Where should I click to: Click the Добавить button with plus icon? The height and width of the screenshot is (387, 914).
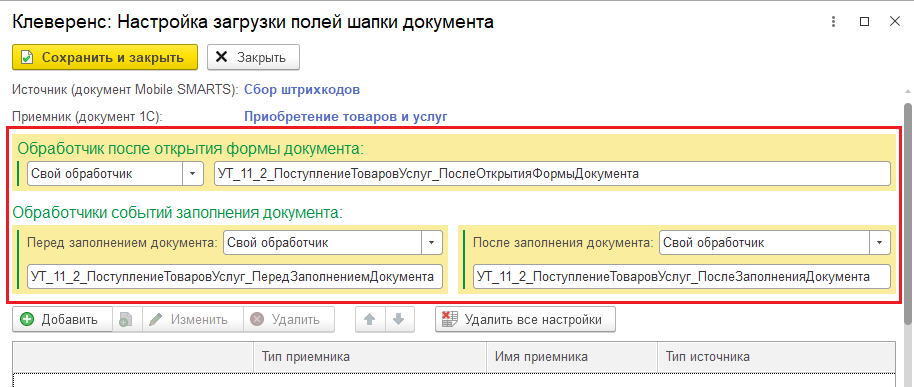point(62,319)
